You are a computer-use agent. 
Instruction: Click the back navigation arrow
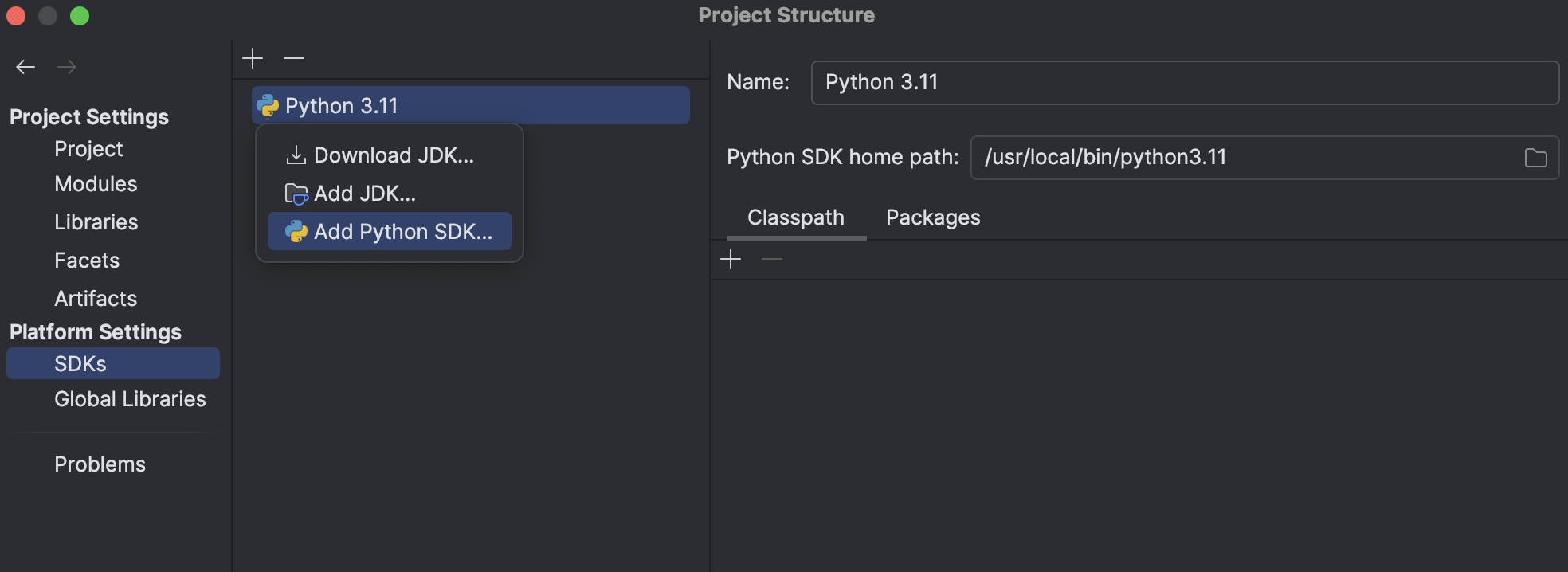(25, 67)
